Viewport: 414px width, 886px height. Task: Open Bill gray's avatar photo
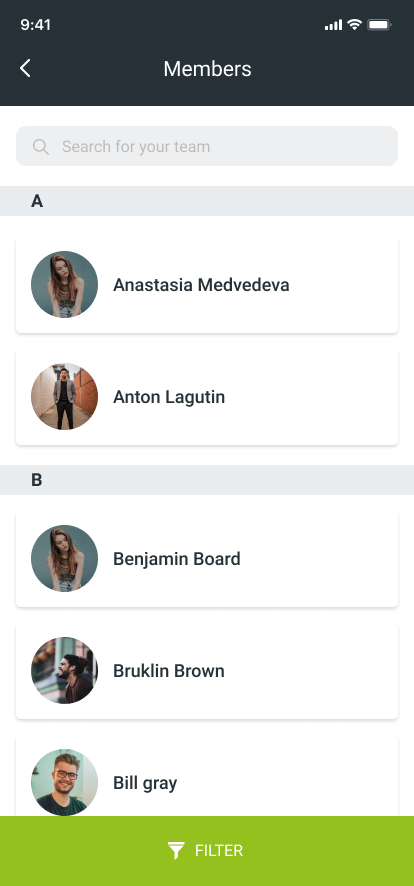pos(64,783)
